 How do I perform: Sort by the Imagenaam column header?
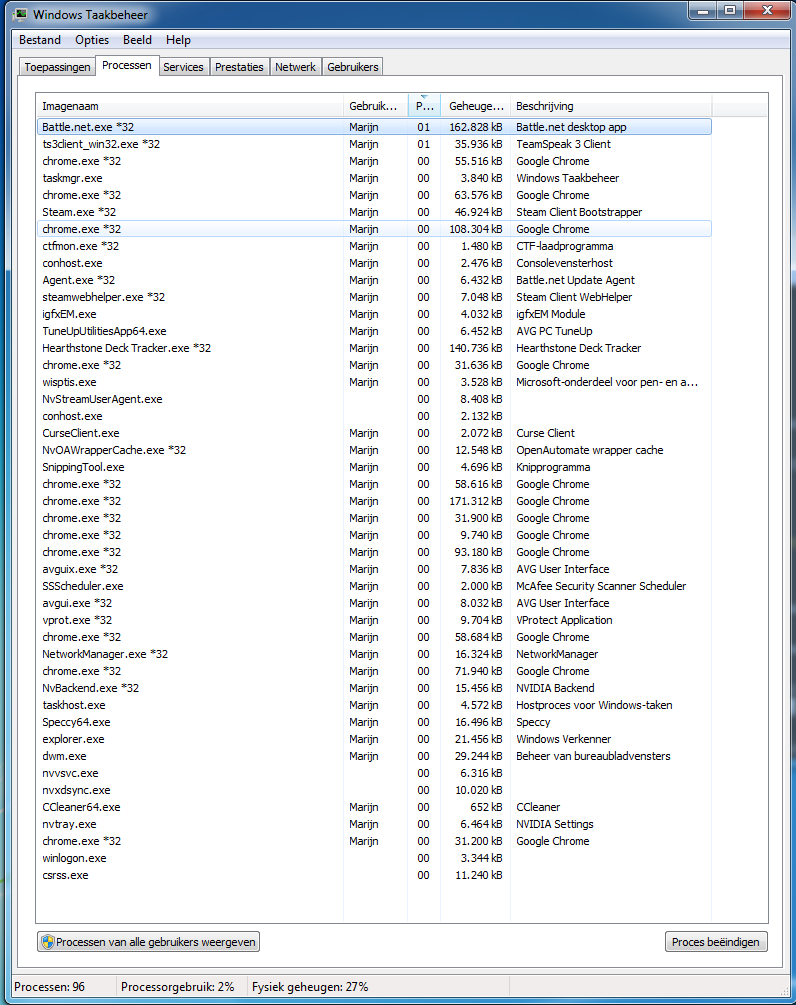coord(190,106)
